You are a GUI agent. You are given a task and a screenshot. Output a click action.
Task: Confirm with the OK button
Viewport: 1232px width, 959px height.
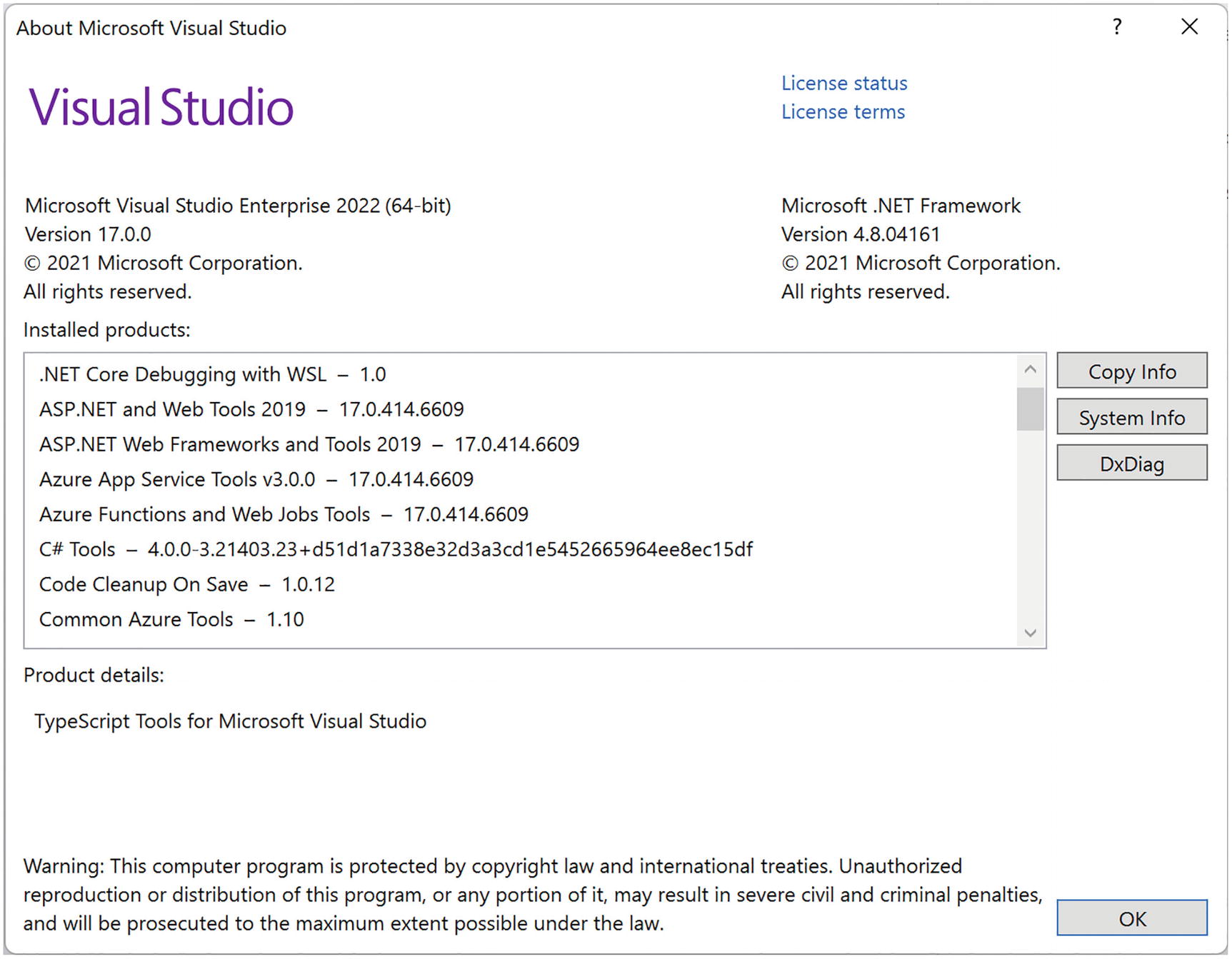(x=1131, y=918)
